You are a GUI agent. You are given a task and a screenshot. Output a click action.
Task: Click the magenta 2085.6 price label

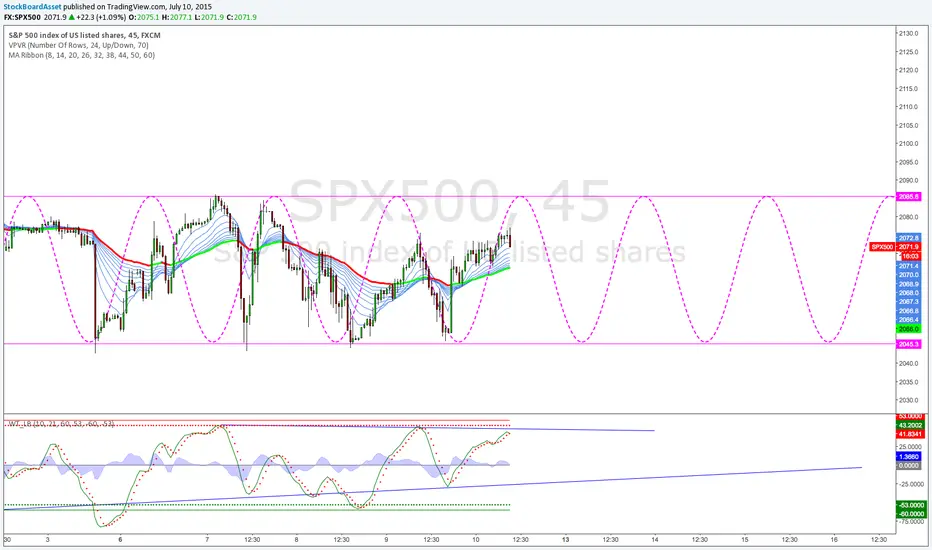pos(908,196)
